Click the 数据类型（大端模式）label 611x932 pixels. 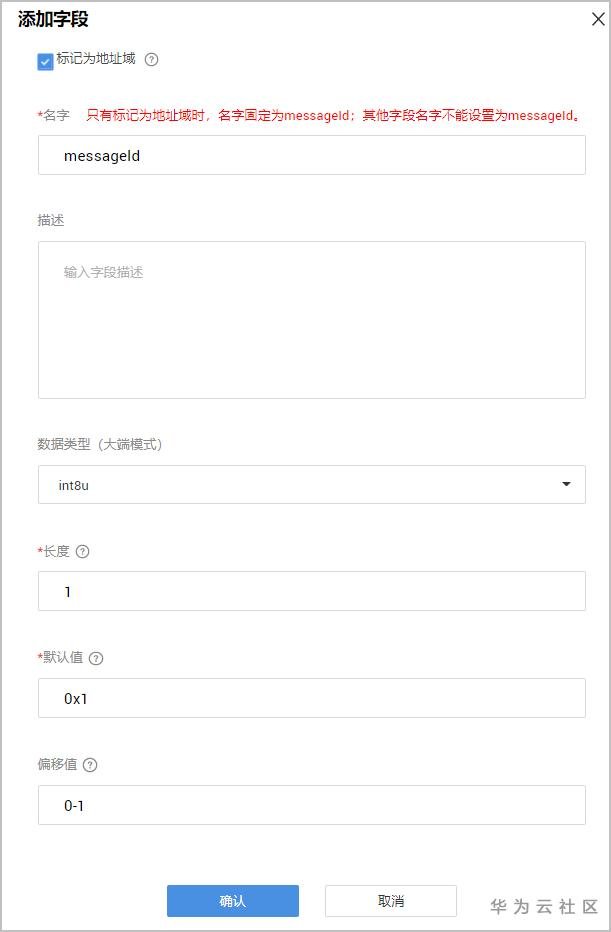[100, 444]
